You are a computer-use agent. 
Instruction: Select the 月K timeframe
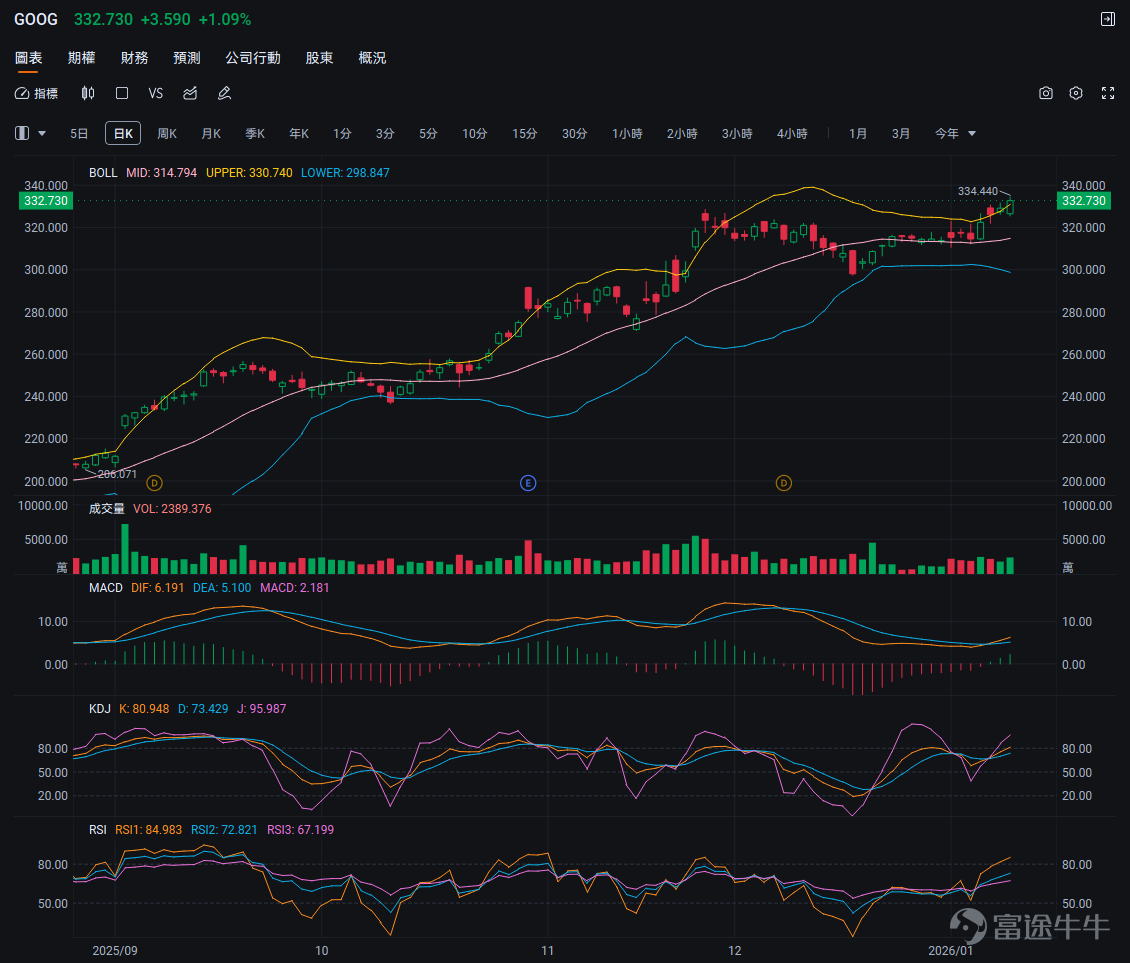click(x=211, y=133)
